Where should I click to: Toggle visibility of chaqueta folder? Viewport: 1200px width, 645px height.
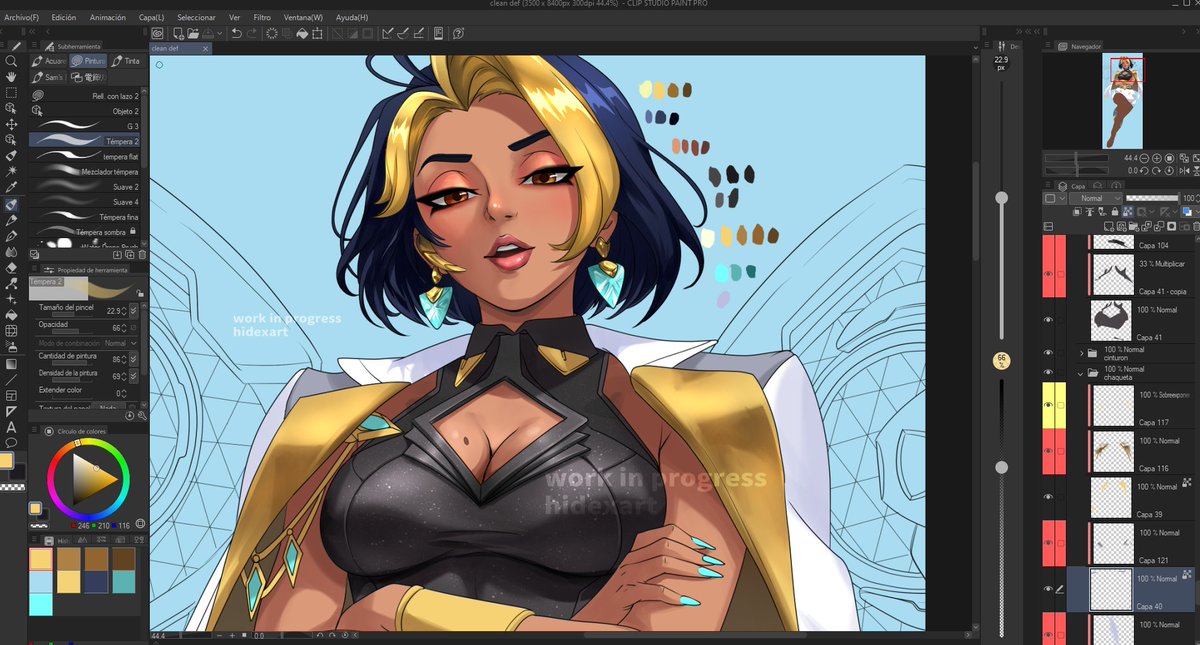pos(1048,373)
